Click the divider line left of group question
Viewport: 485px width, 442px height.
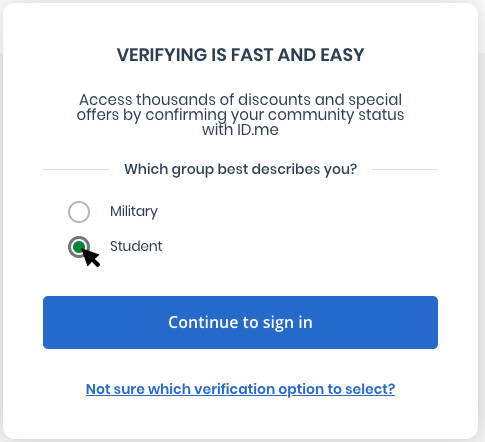[76, 170]
